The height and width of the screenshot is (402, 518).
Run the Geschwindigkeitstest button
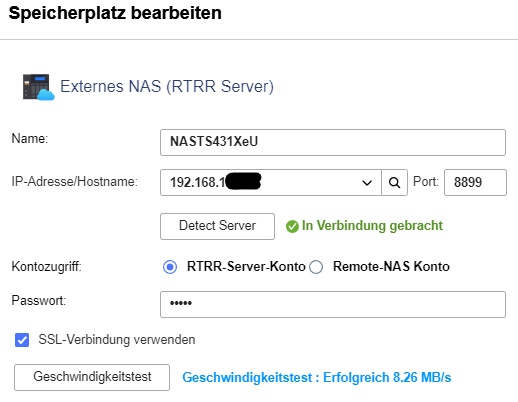point(92,377)
